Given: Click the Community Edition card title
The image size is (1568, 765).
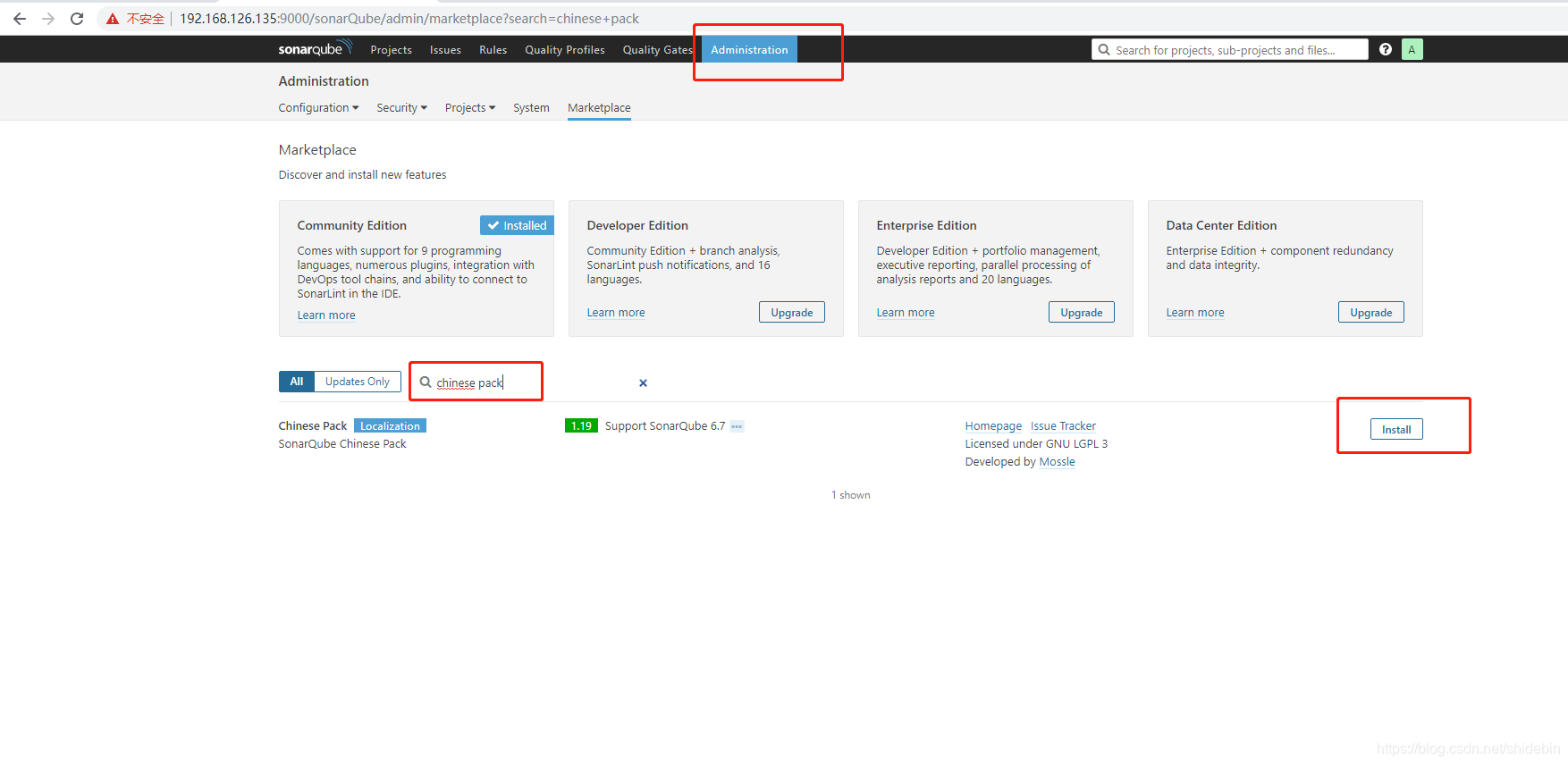Looking at the screenshot, I should [352, 225].
